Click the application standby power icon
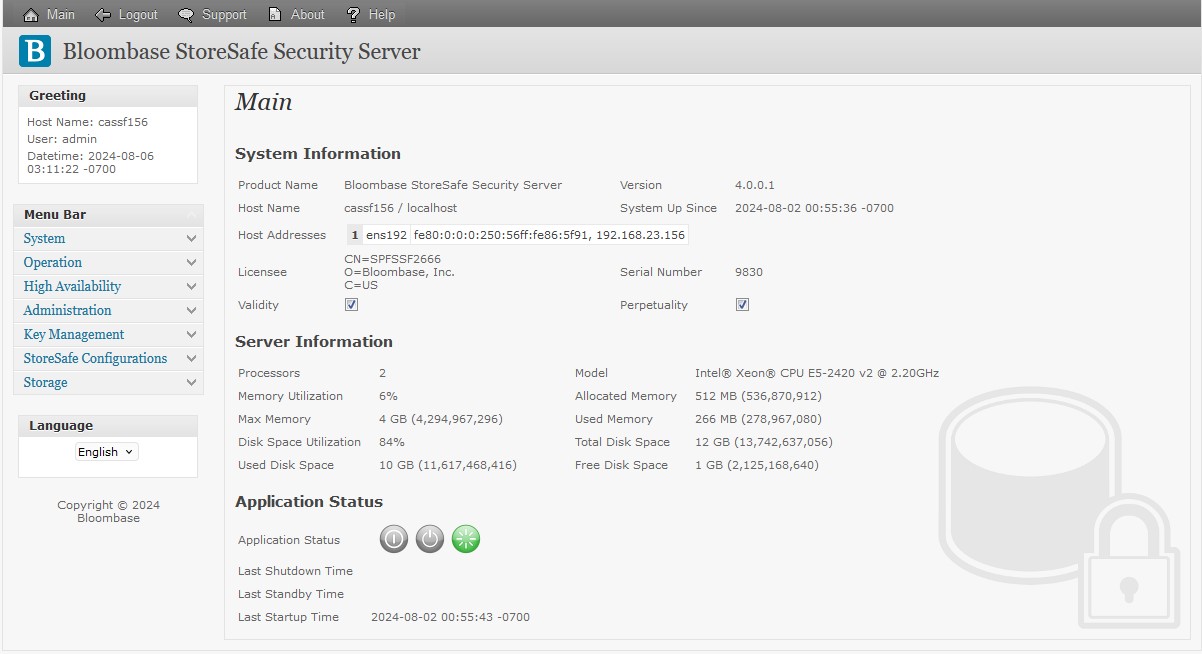The height and width of the screenshot is (654, 1202). click(x=430, y=539)
